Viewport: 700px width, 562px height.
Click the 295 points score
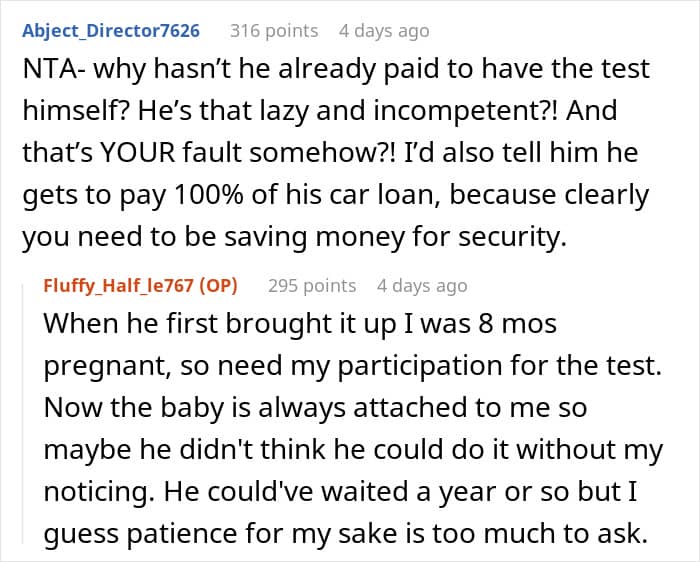pos(312,285)
